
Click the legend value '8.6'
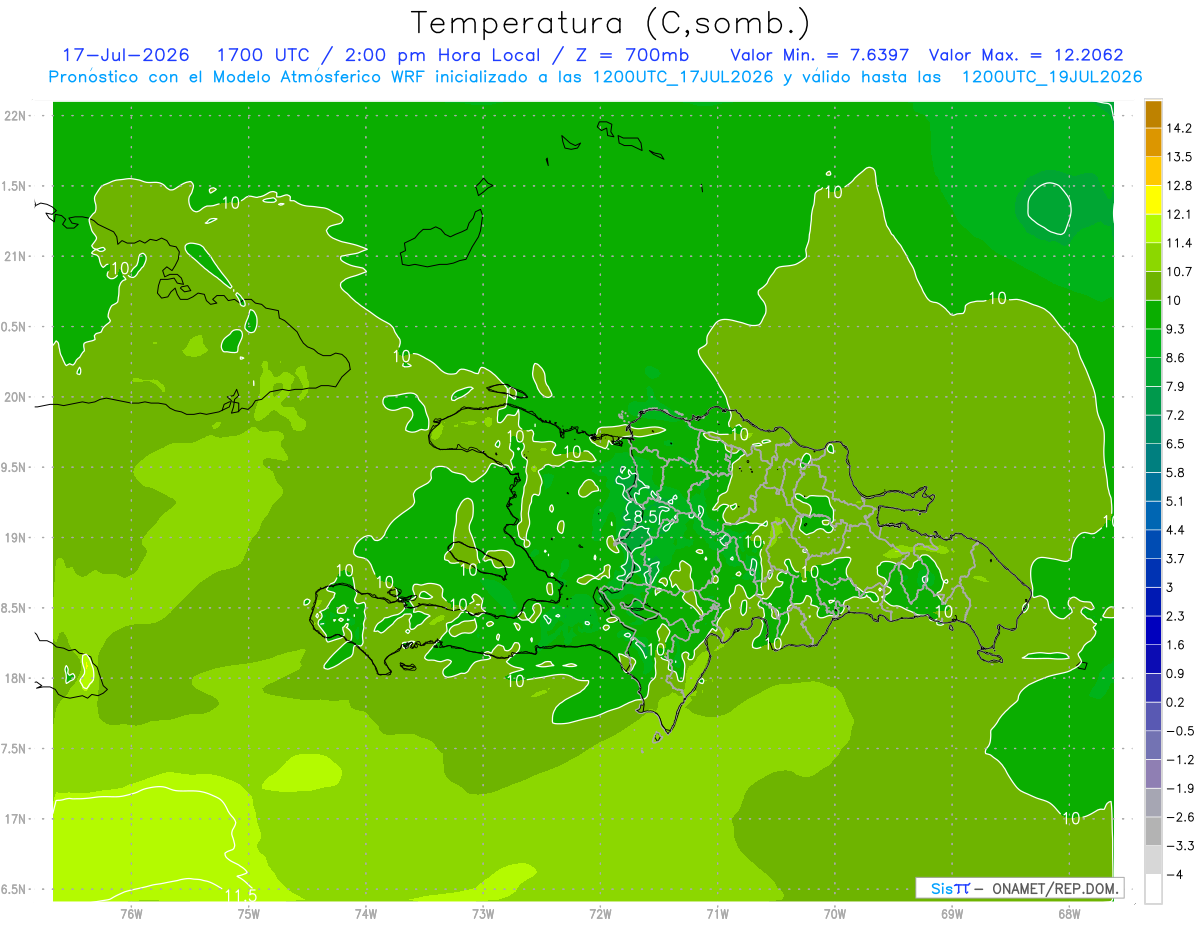pyautogui.click(x=1176, y=358)
